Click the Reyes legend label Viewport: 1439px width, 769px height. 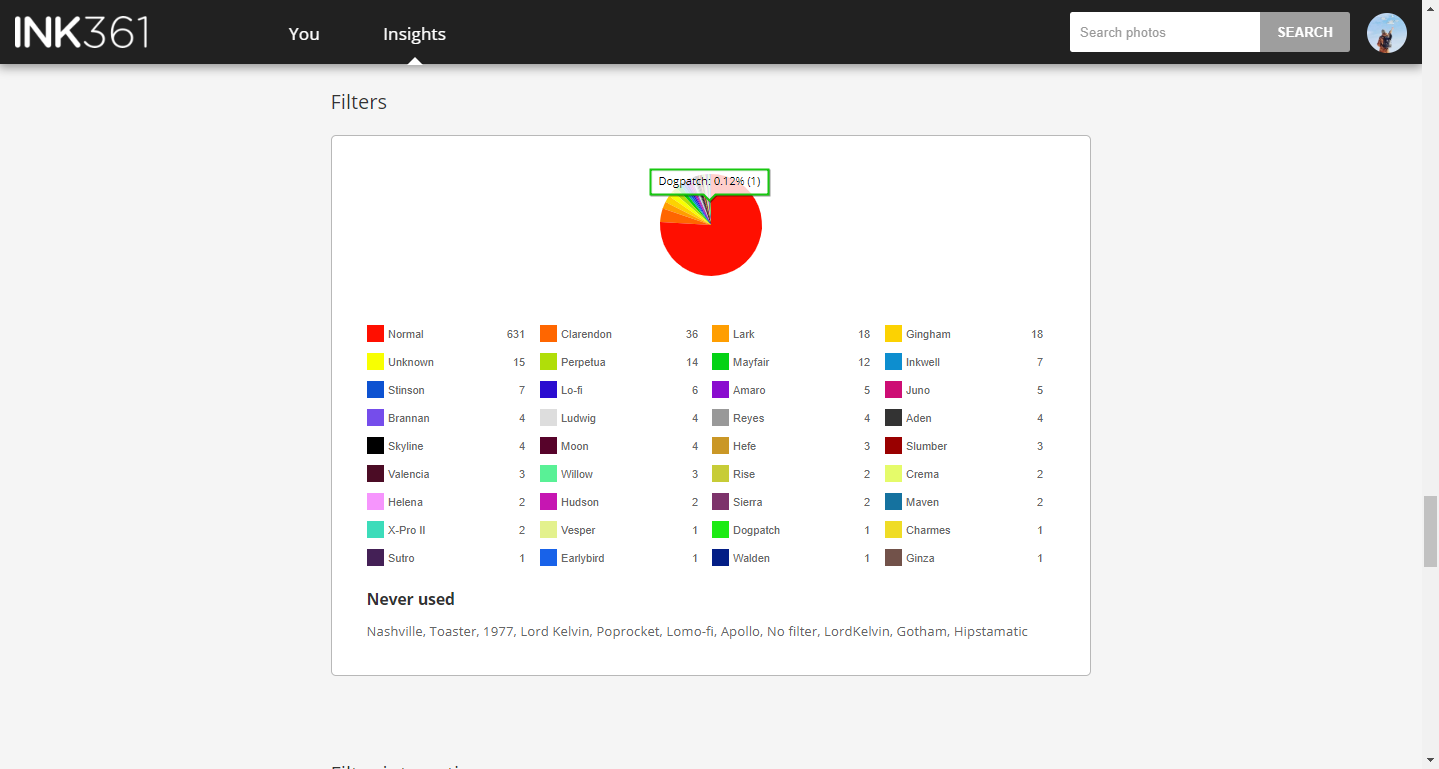[748, 418]
